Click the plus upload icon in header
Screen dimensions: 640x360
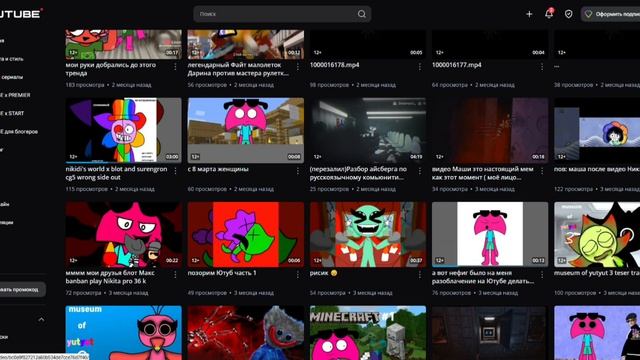529,14
